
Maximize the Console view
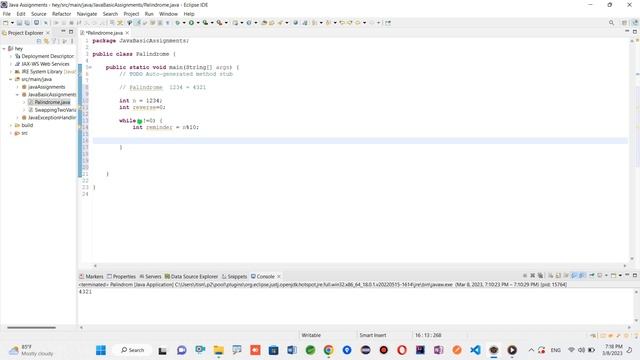635,276
